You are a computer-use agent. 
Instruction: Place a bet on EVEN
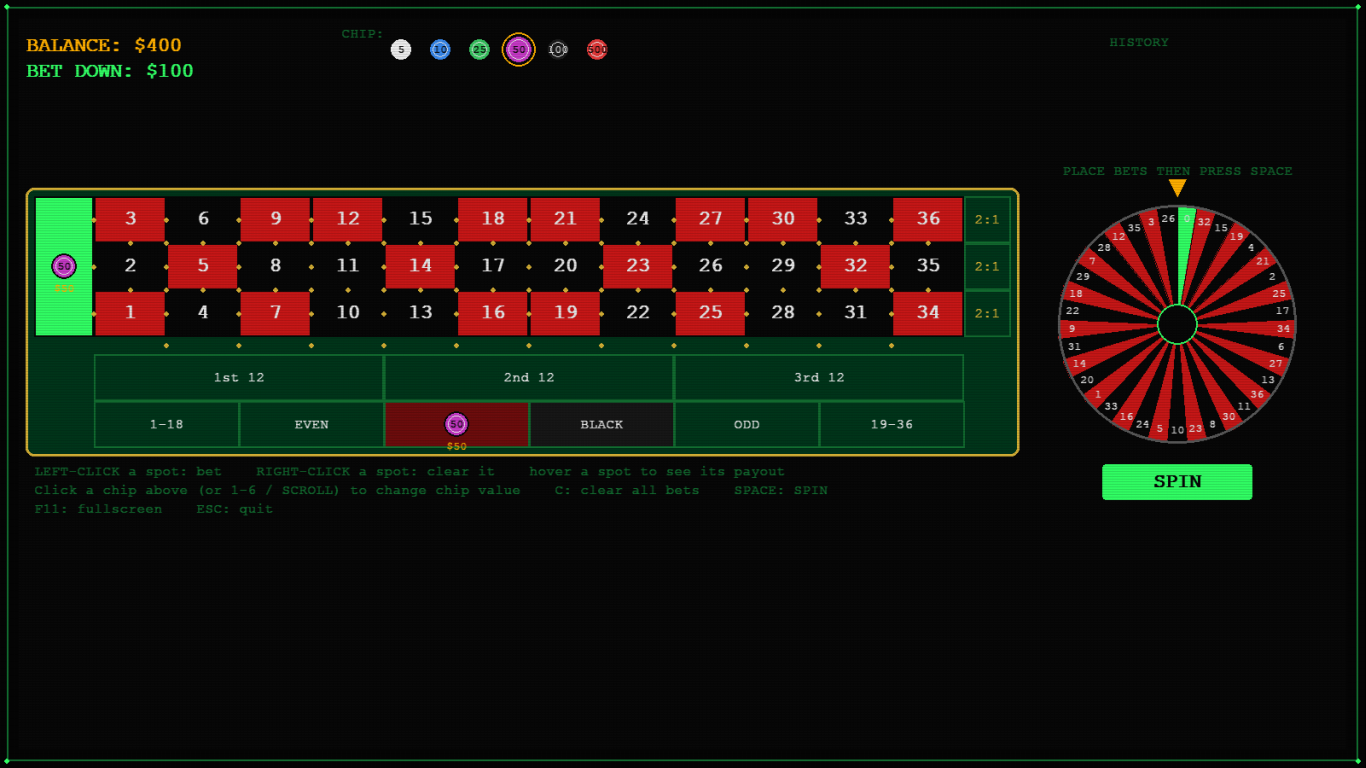point(312,424)
